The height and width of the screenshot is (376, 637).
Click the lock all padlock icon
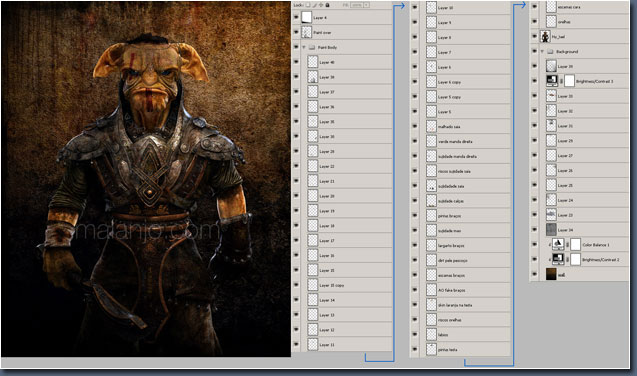tap(327, 5)
